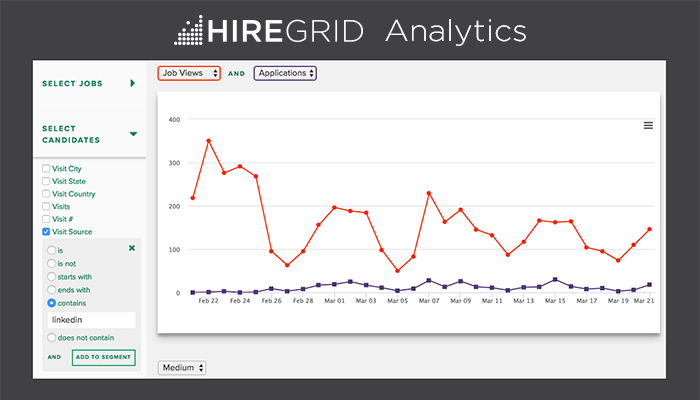Screen dimensions: 700x400
Task: Click the Add to Segment button
Action: [x=104, y=357]
